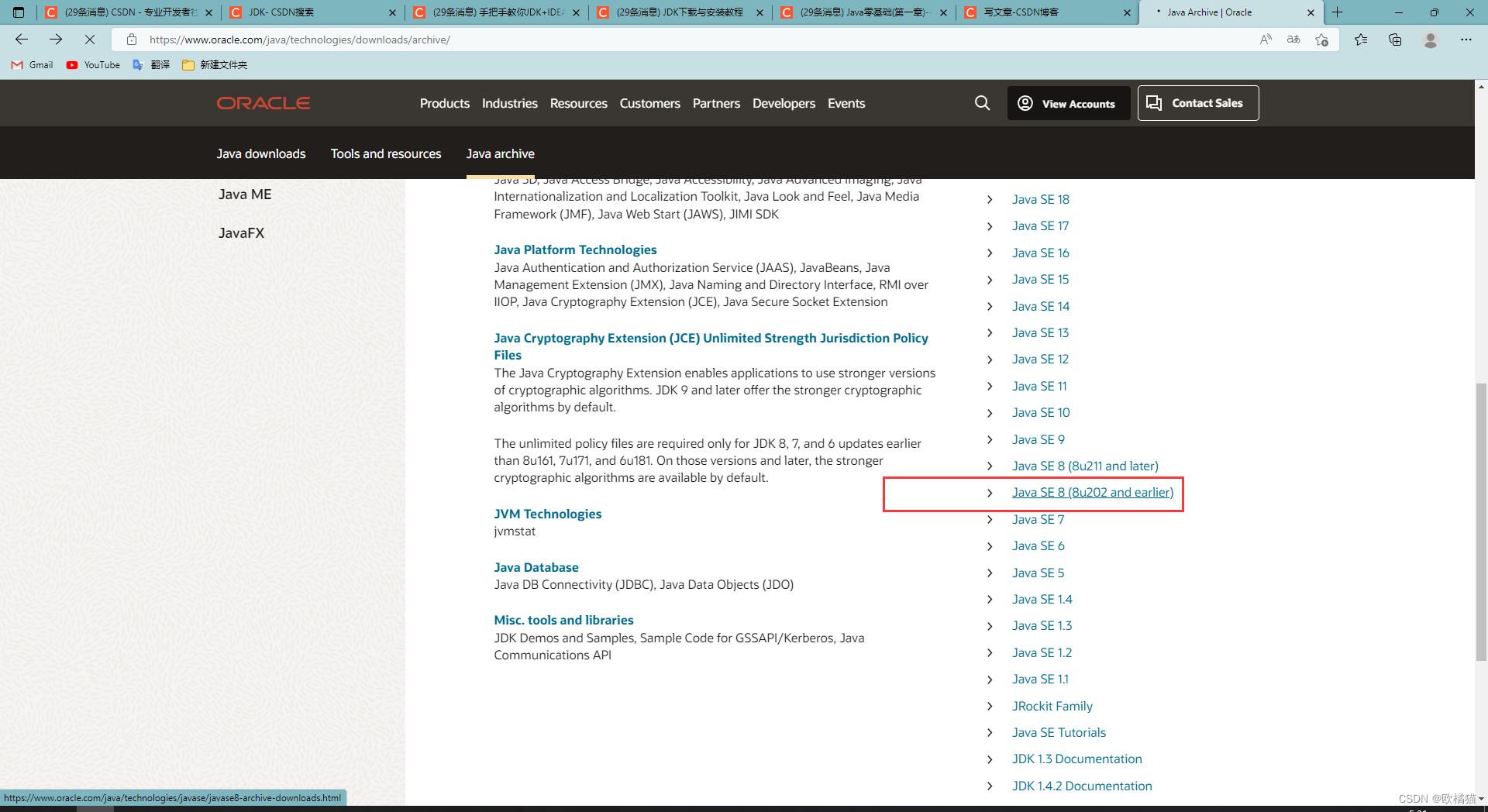Go to Java downloads section
1488x812 pixels.
261,153
